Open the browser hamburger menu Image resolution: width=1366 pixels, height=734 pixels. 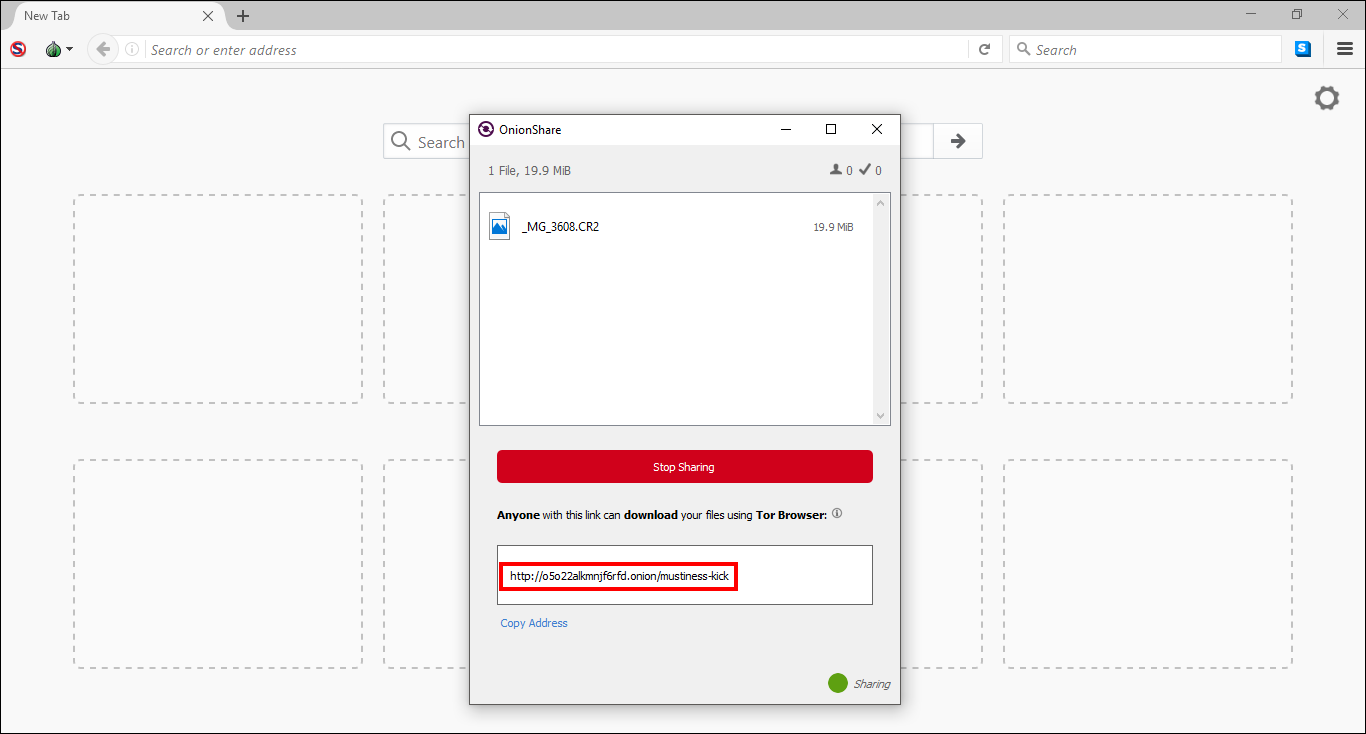click(x=1345, y=49)
